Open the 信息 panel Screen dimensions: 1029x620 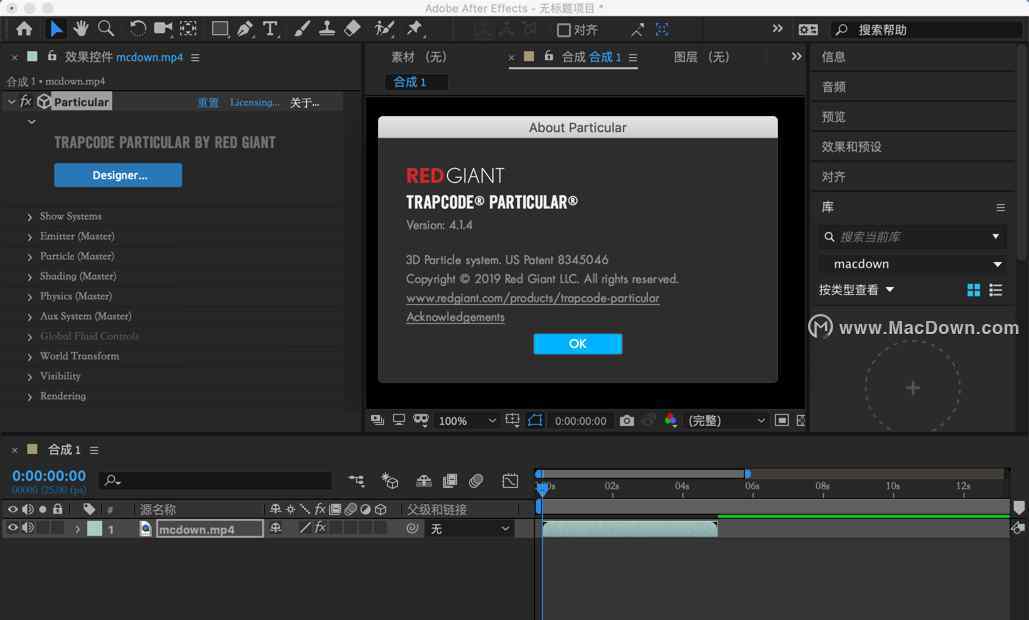tap(833, 57)
